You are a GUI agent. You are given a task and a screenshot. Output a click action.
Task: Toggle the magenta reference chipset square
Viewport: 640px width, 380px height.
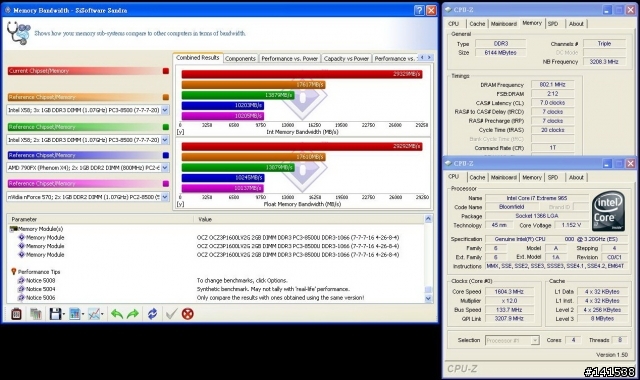(166, 184)
